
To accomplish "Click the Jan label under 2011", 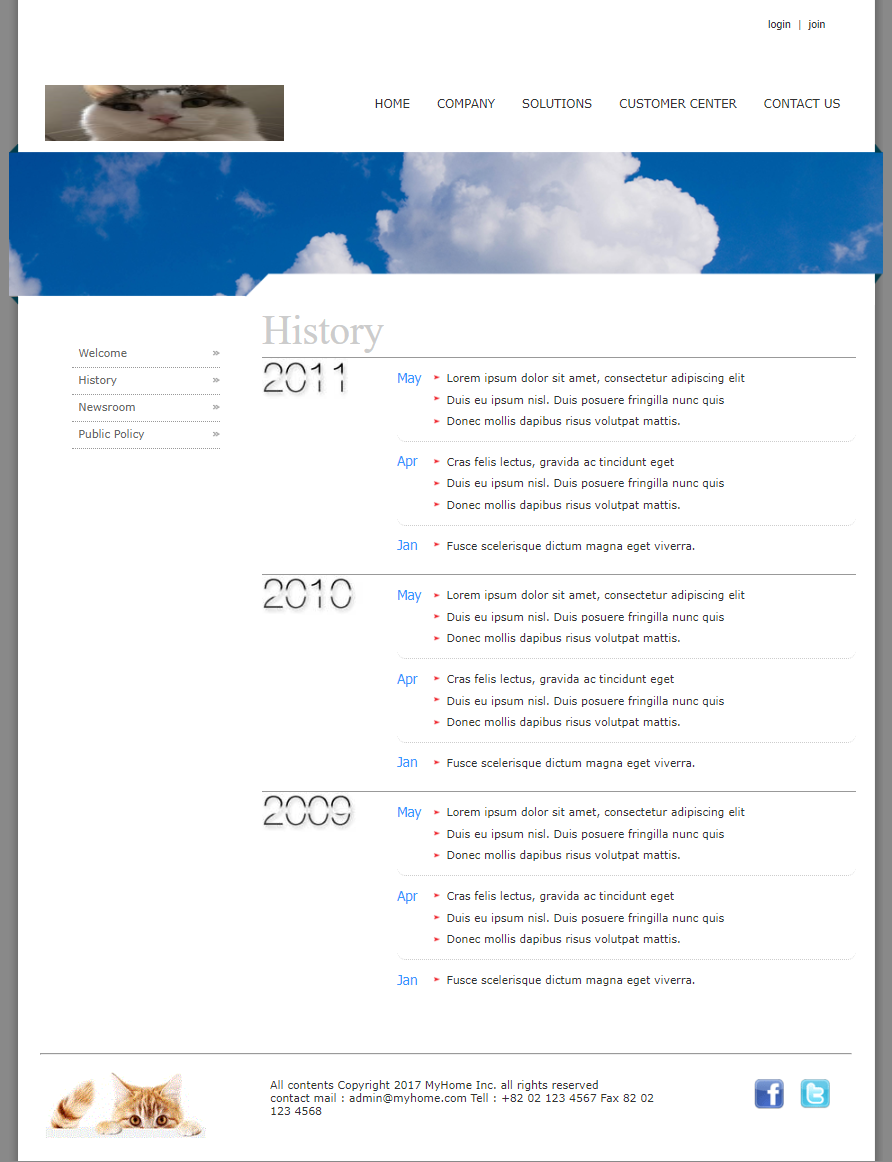I will pyautogui.click(x=407, y=545).
